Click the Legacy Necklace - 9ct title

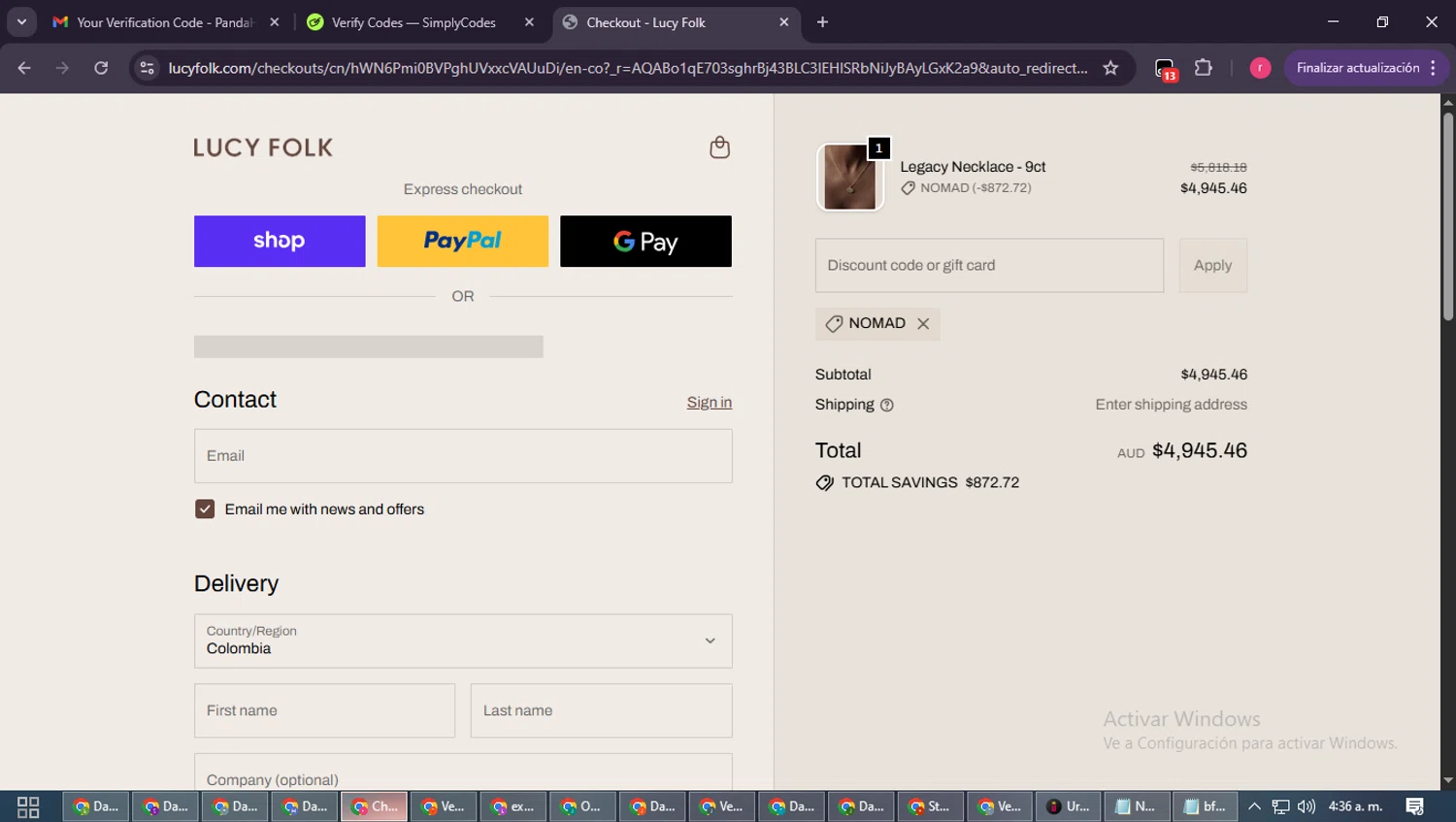click(x=973, y=167)
